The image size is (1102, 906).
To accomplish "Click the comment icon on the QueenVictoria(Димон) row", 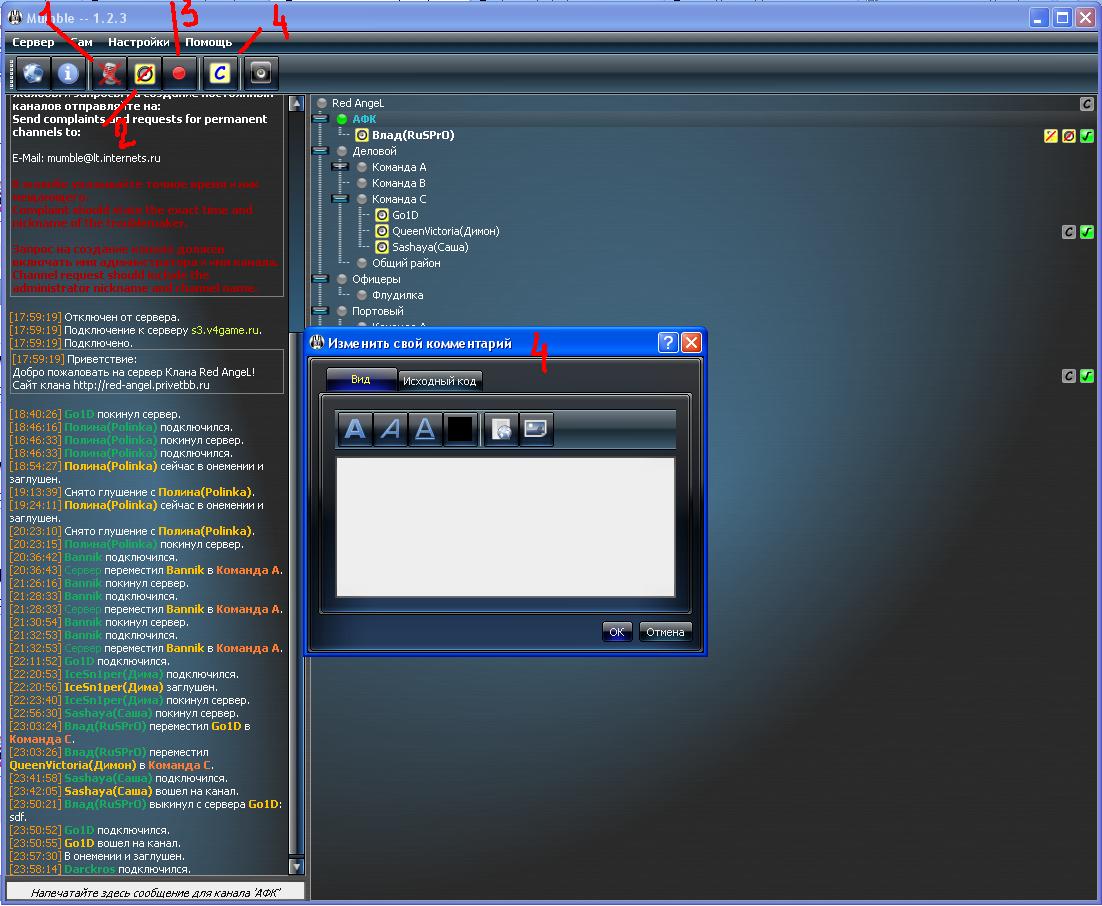I will (x=1069, y=232).
